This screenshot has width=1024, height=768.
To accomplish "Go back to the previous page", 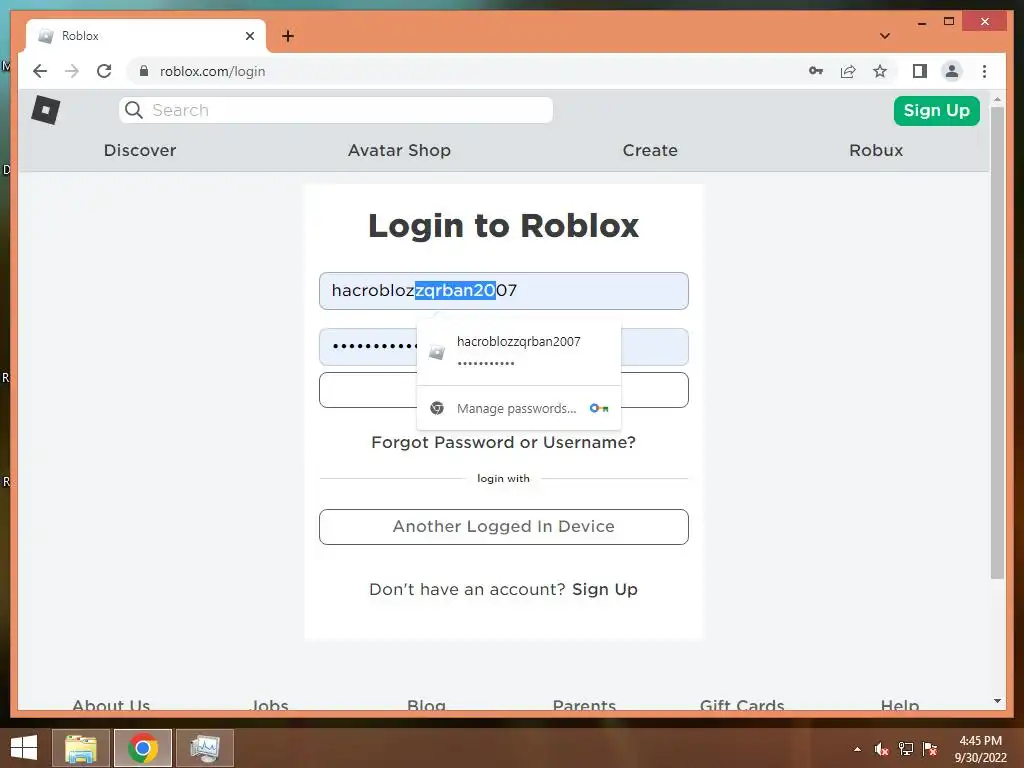I will pyautogui.click(x=40, y=71).
